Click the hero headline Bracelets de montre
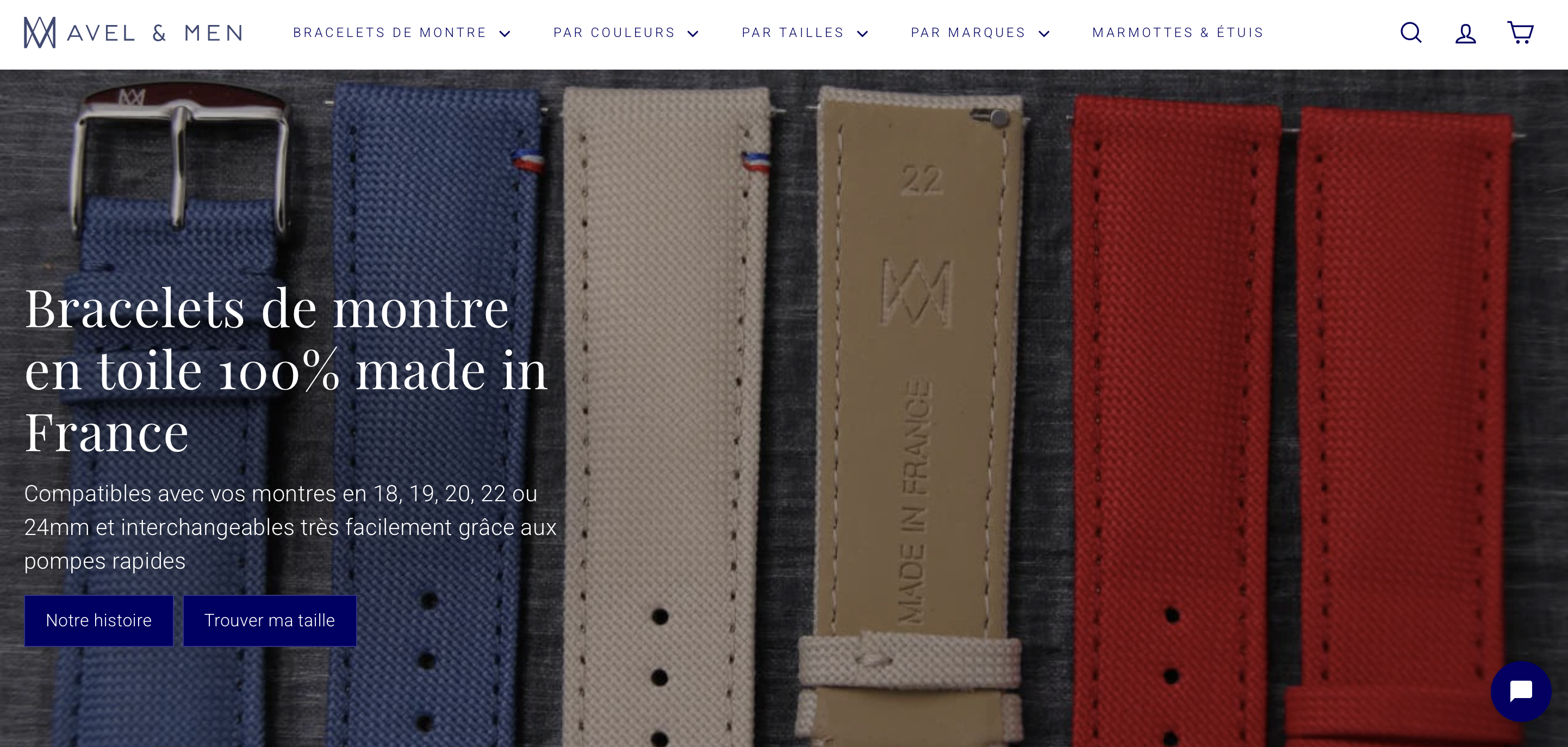 click(x=266, y=309)
